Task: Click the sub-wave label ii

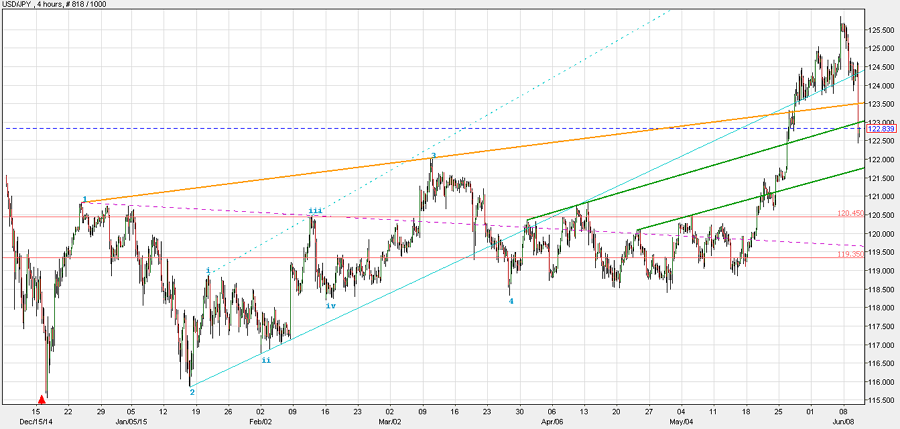Action: point(266,361)
